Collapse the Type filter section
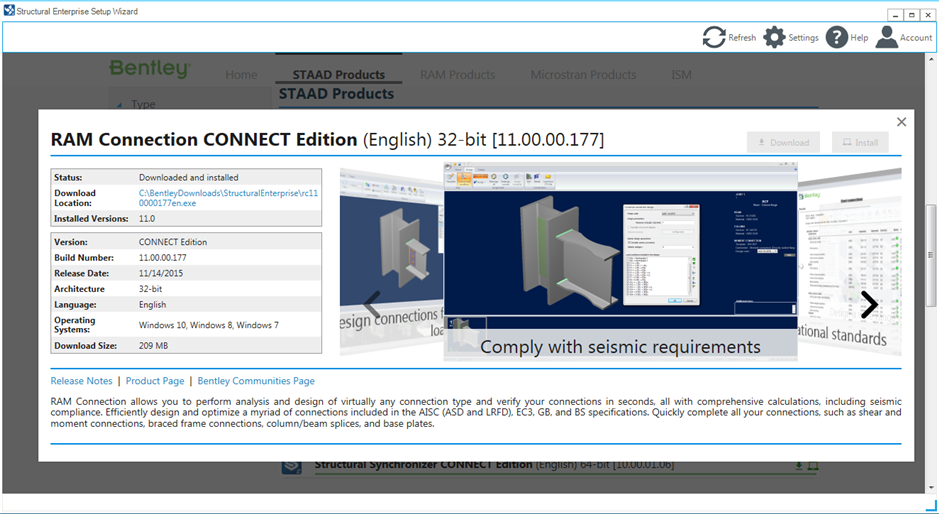This screenshot has height=514, width=939. 119,105
